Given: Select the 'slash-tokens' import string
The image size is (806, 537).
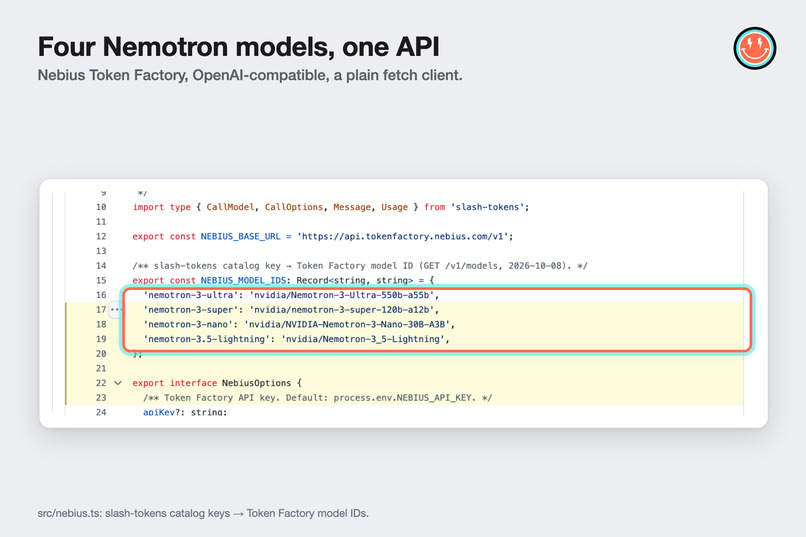Looking at the screenshot, I should pos(487,207).
